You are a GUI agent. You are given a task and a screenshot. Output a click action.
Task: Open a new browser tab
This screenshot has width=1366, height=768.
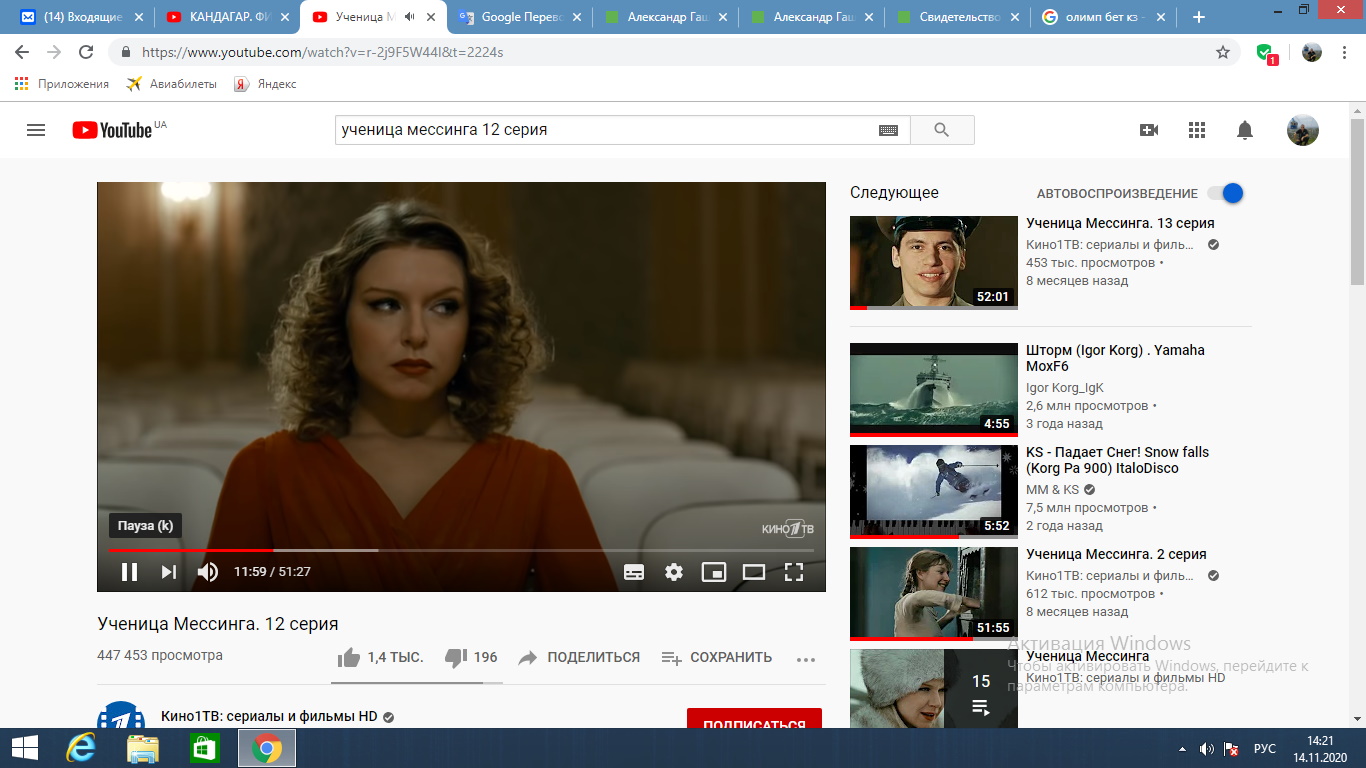coord(1199,17)
